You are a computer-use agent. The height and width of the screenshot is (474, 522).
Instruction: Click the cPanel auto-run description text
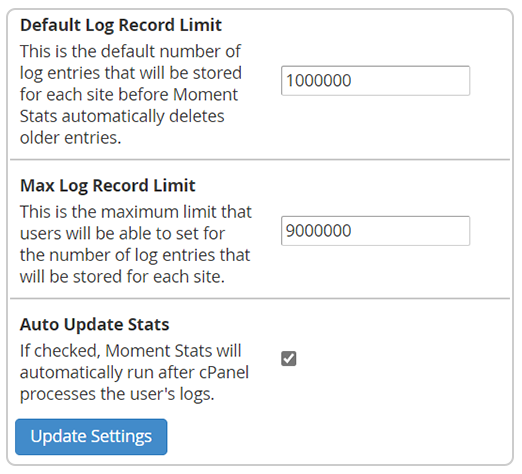[134, 372]
